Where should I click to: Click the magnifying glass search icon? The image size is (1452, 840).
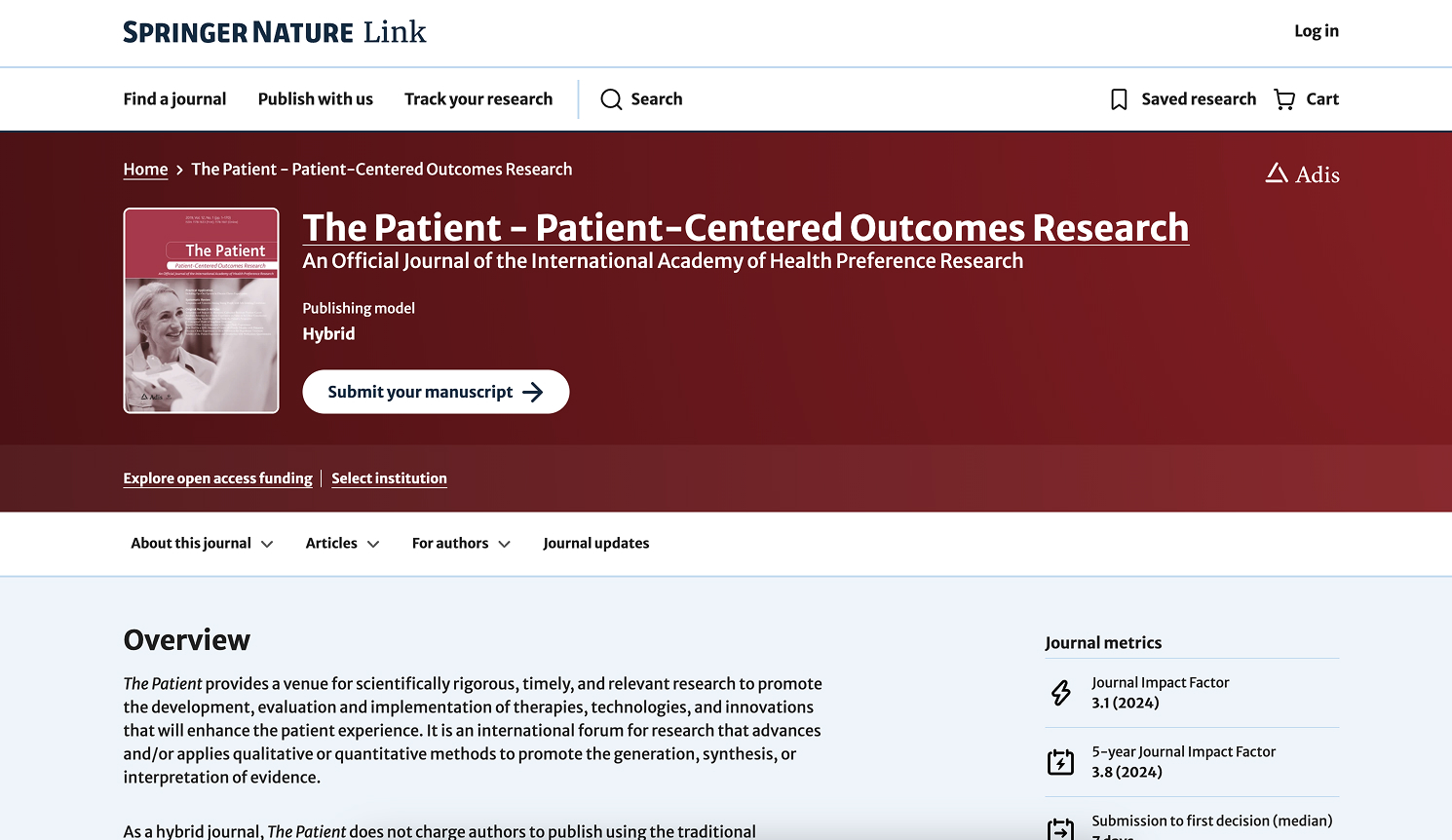coord(611,99)
